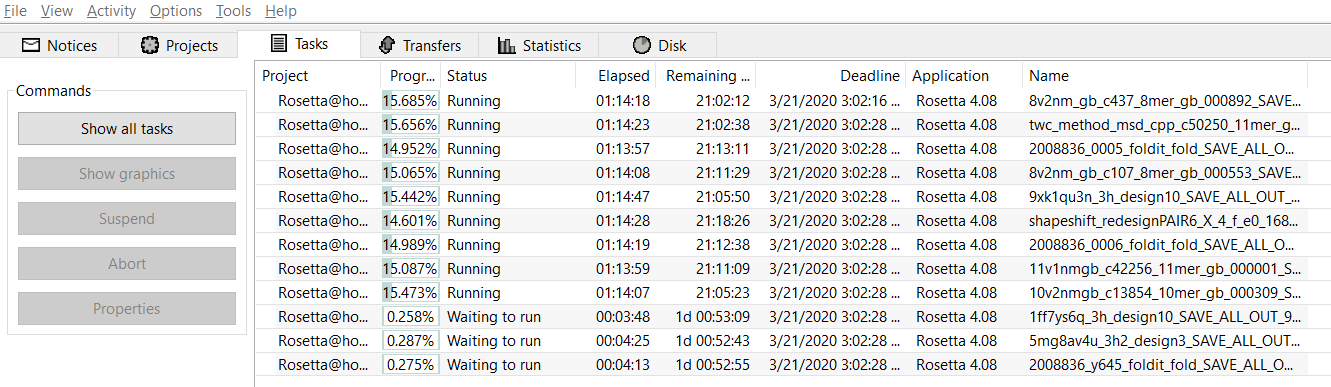Click the envelope icon on Notices tab
The height and width of the screenshot is (387, 1331).
point(31,45)
